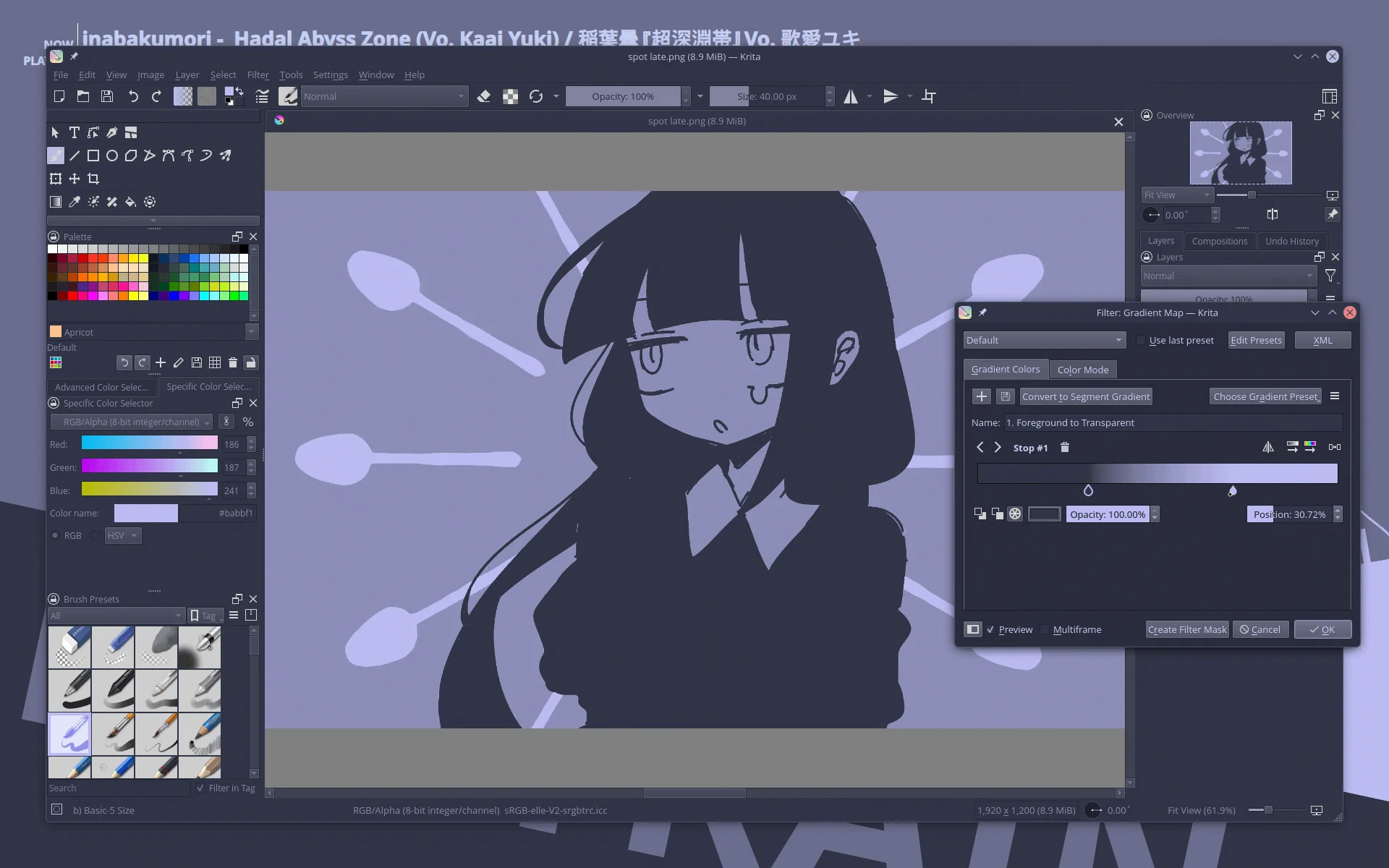Image resolution: width=1389 pixels, height=868 pixels.
Task: Select the Move tool
Action: click(74, 179)
